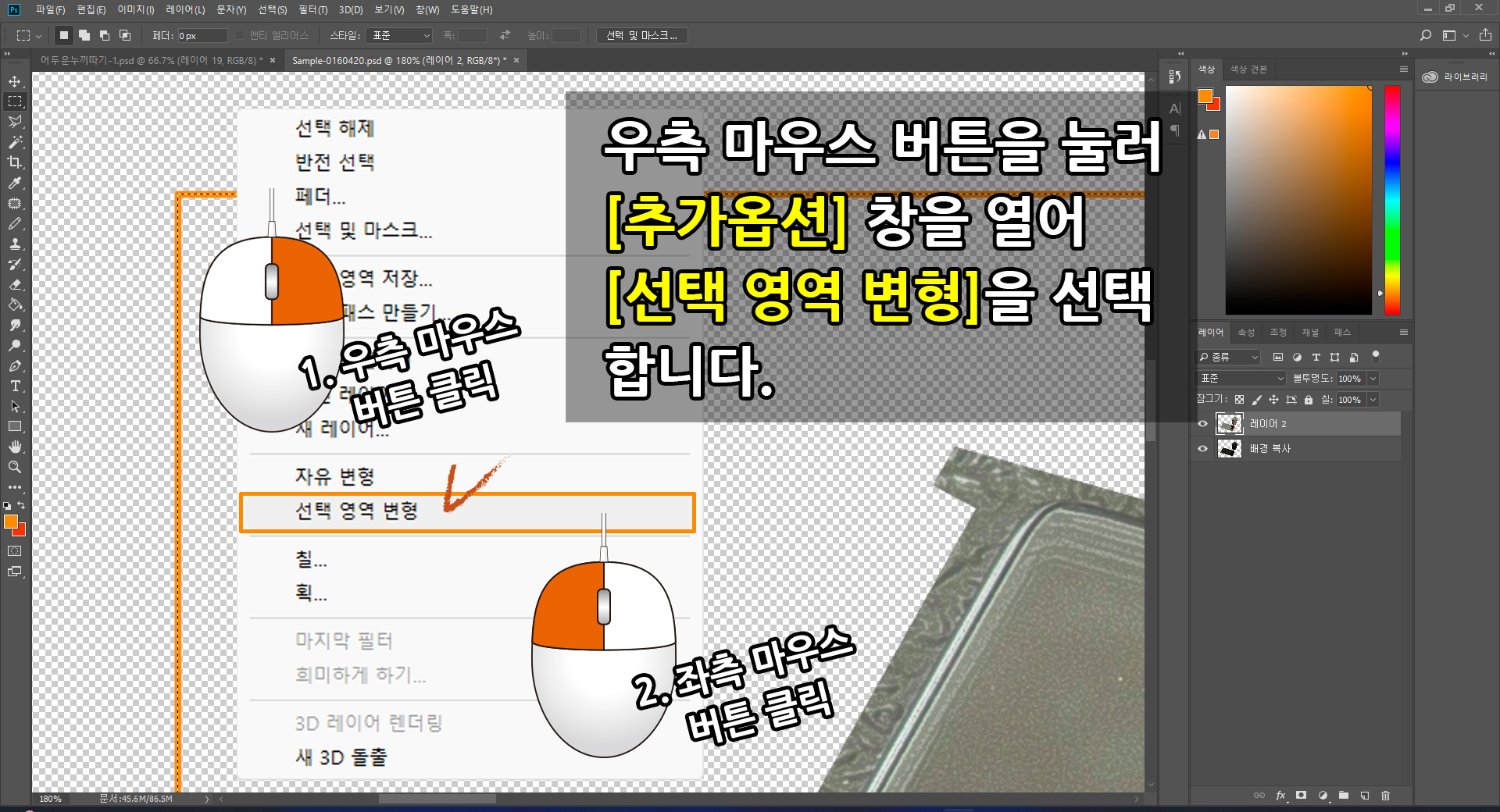This screenshot has height=812, width=1500.
Task: Create new fill or adjustment layer
Action: pos(1323,796)
